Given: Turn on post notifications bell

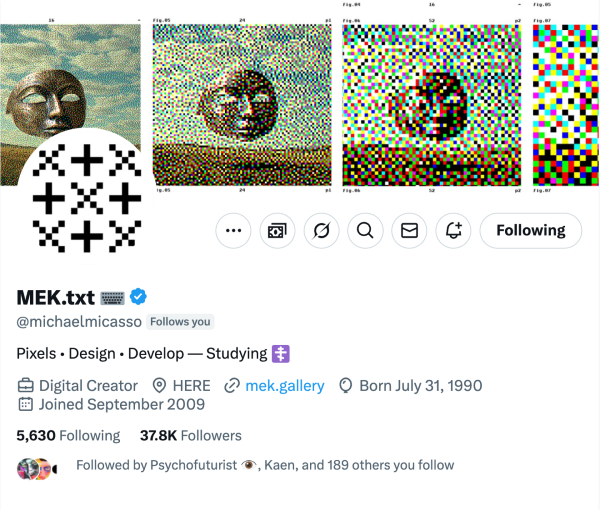Looking at the screenshot, I should tap(453, 231).
